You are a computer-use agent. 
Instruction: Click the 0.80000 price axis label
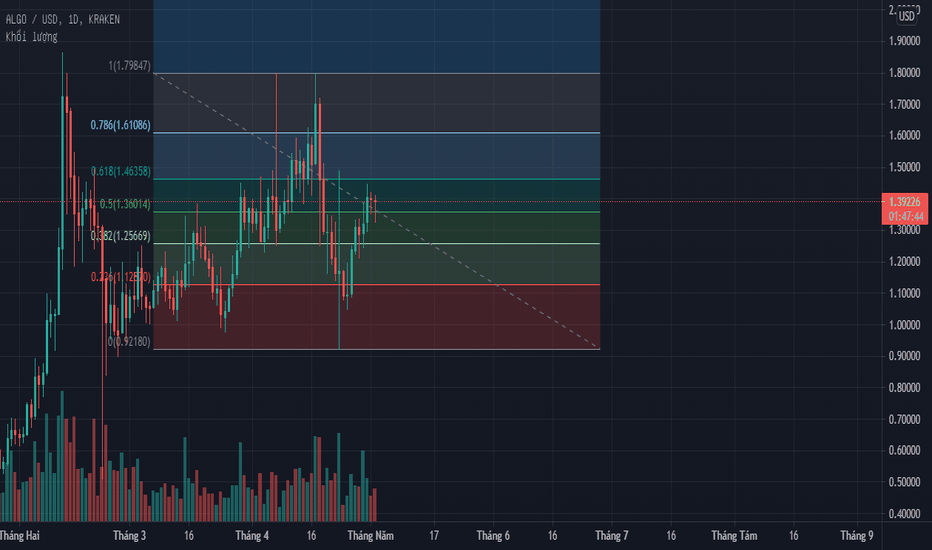905,388
